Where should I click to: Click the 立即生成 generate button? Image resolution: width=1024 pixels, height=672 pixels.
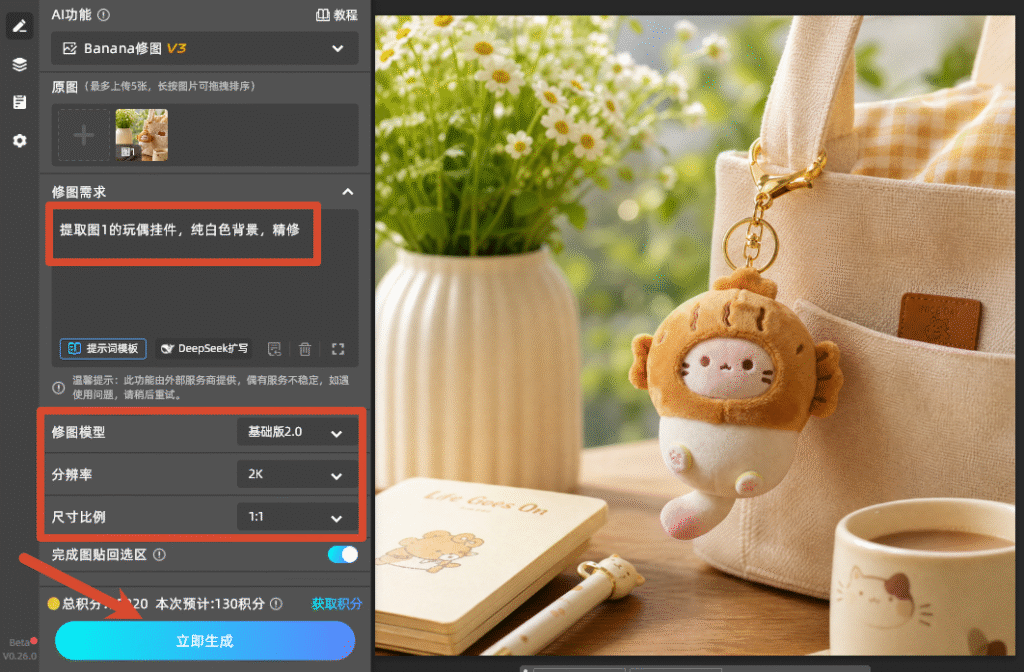click(205, 641)
